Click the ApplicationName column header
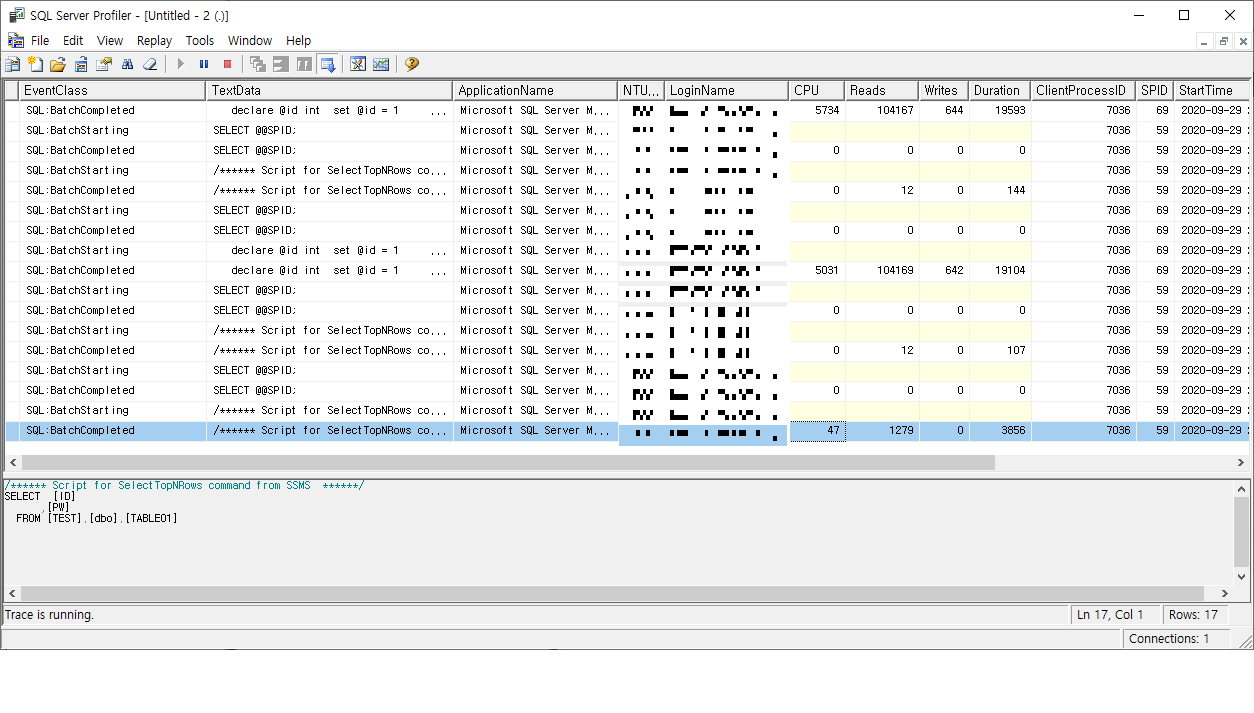 tap(536, 90)
